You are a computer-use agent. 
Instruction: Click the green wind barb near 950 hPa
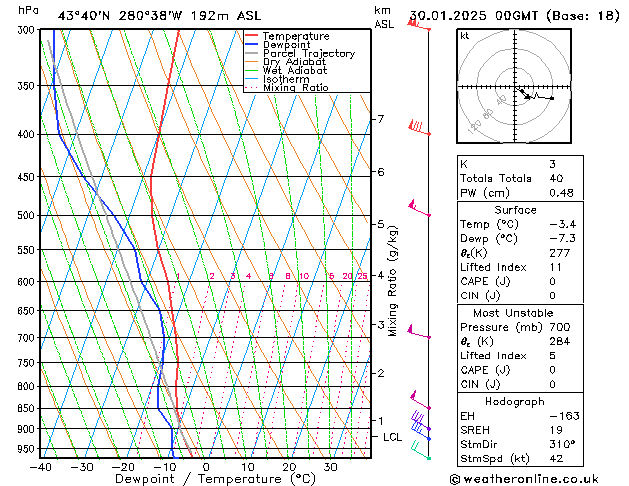pyautogui.click(x=422, y=453)
